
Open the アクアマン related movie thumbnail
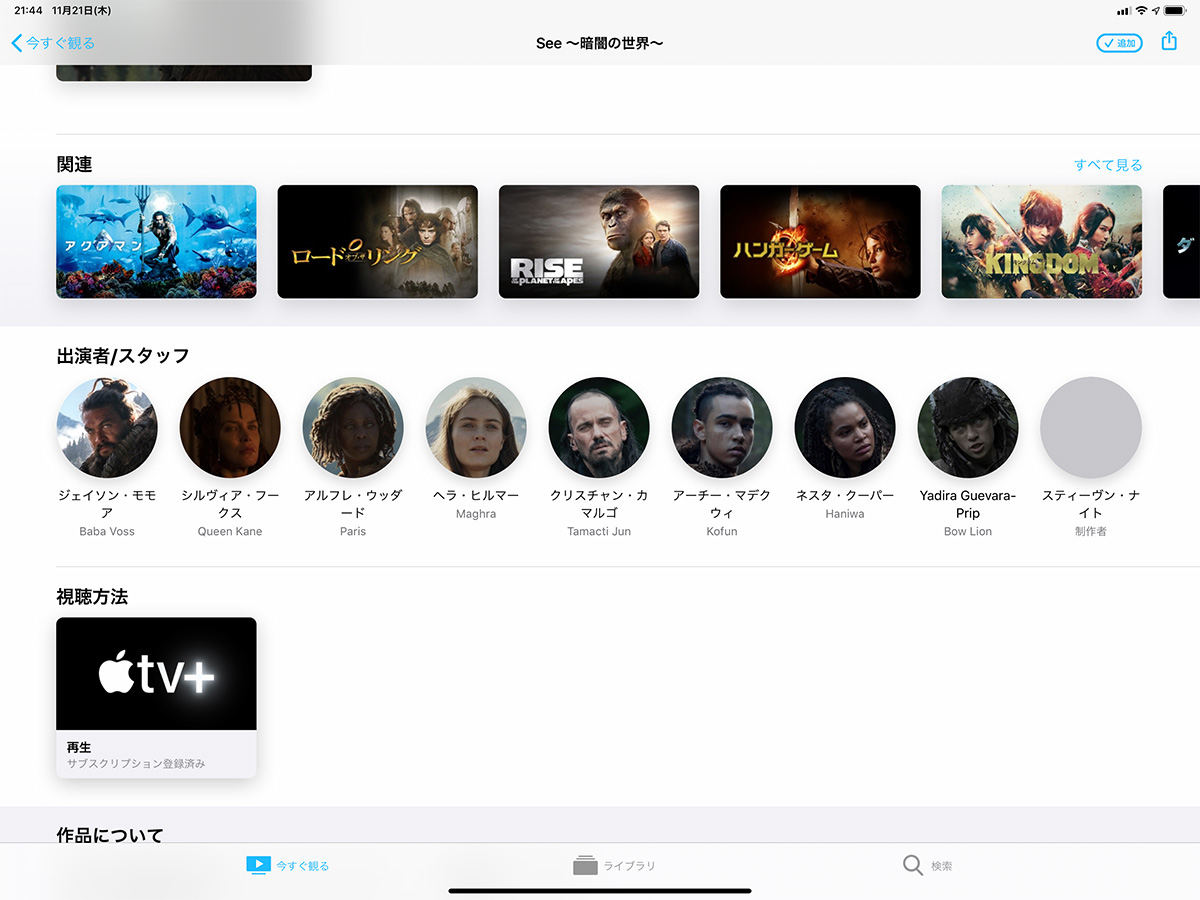(x=156, y=242)
